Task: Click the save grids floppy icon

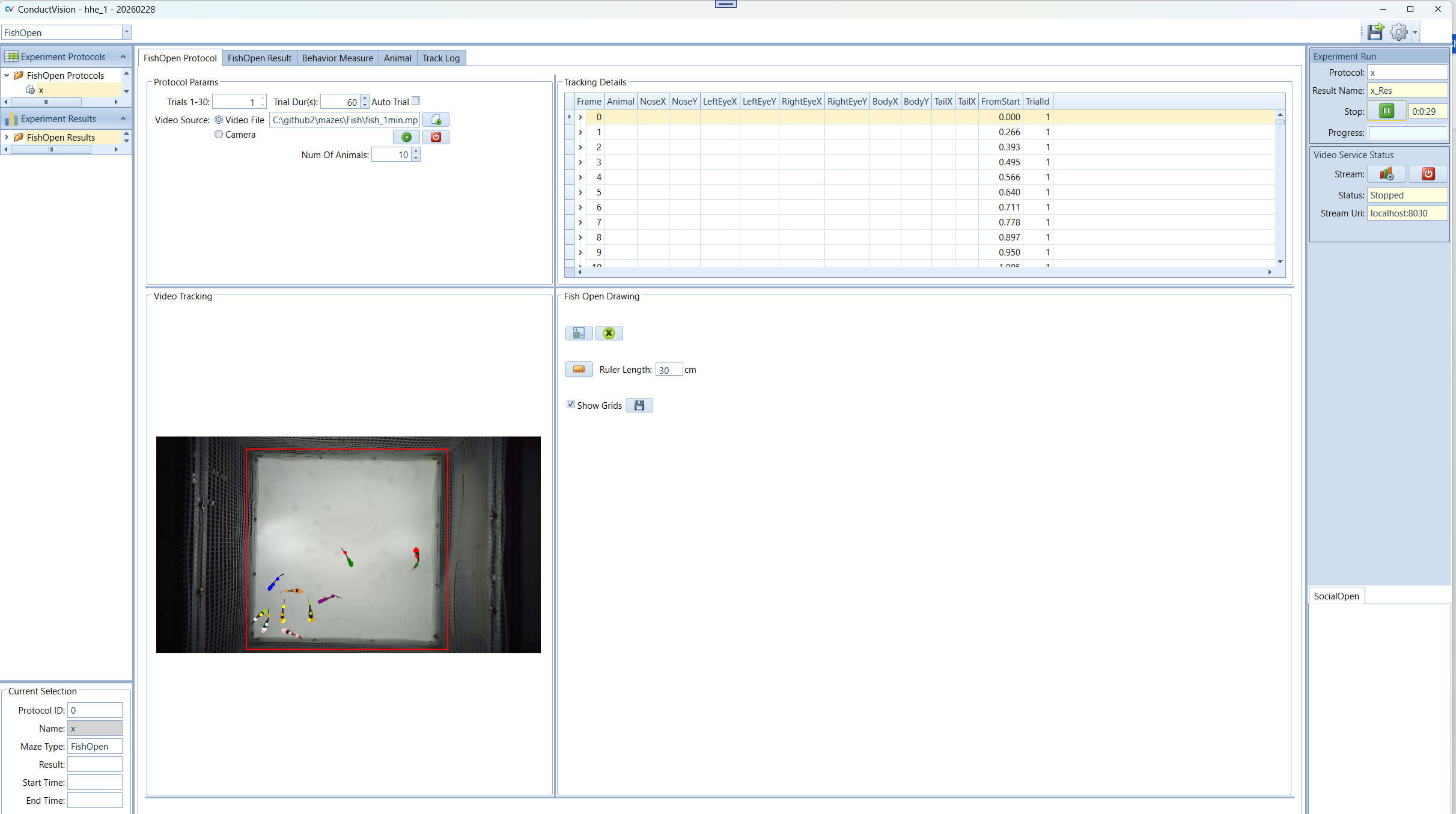Action: (639, 406)
